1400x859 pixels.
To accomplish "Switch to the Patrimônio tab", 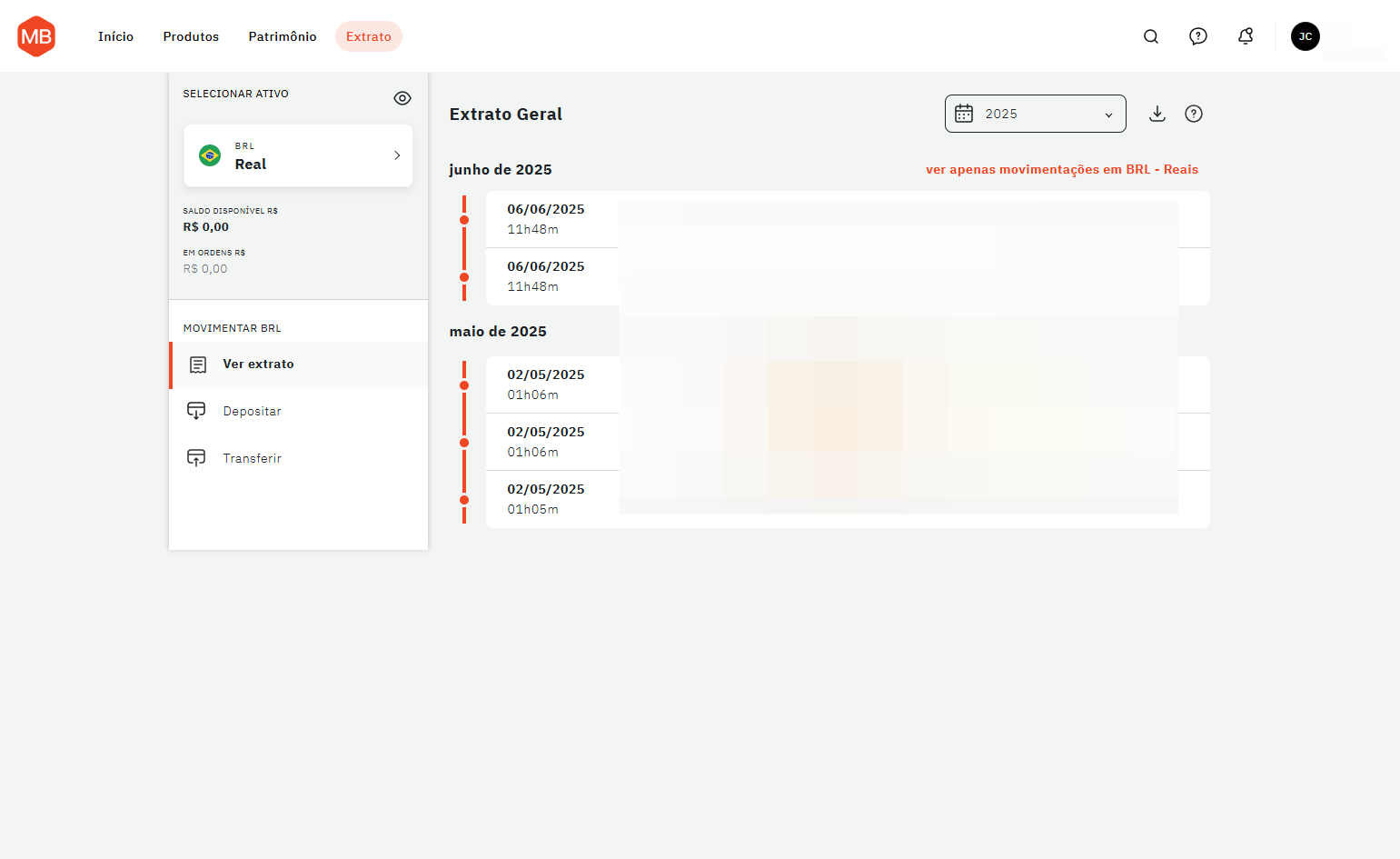I will coord(283,36).
